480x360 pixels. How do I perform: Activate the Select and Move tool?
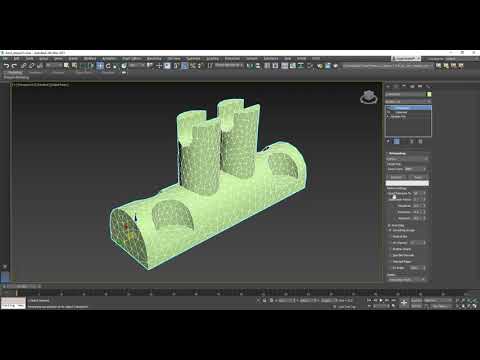click(100, 66)
